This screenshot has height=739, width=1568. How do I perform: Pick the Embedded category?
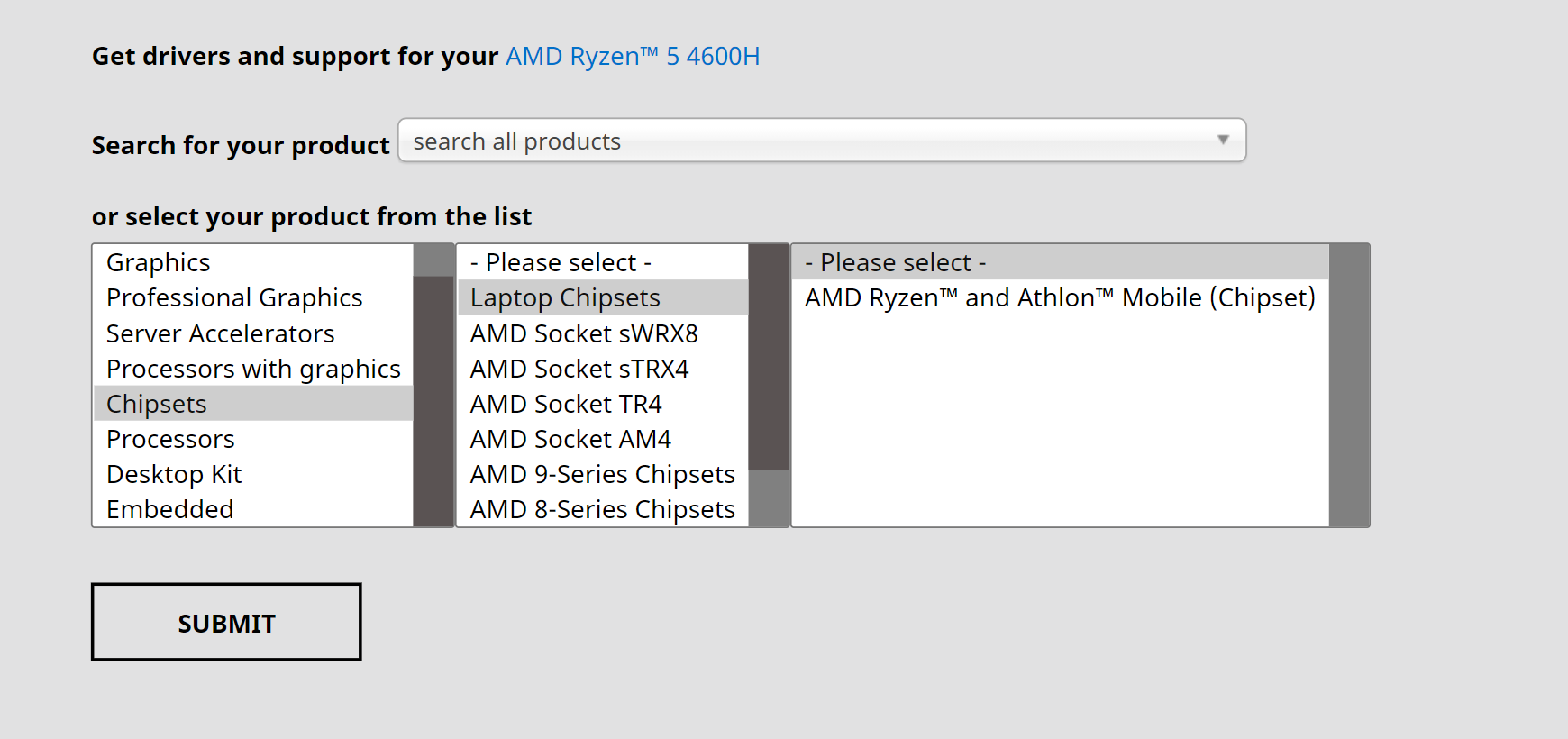(x=253, y=509)
